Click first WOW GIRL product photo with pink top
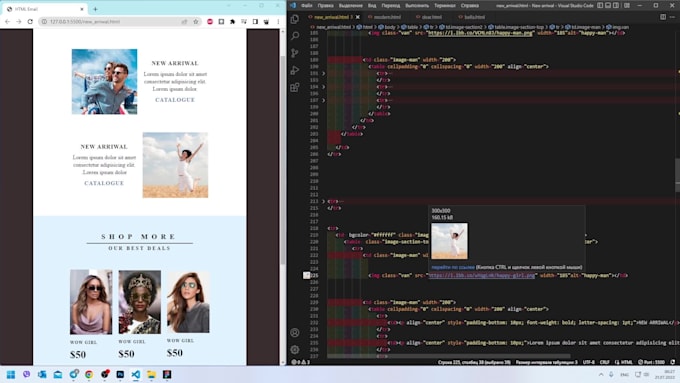Viewport: 680px width, 383px height. (x=91, y=302)
